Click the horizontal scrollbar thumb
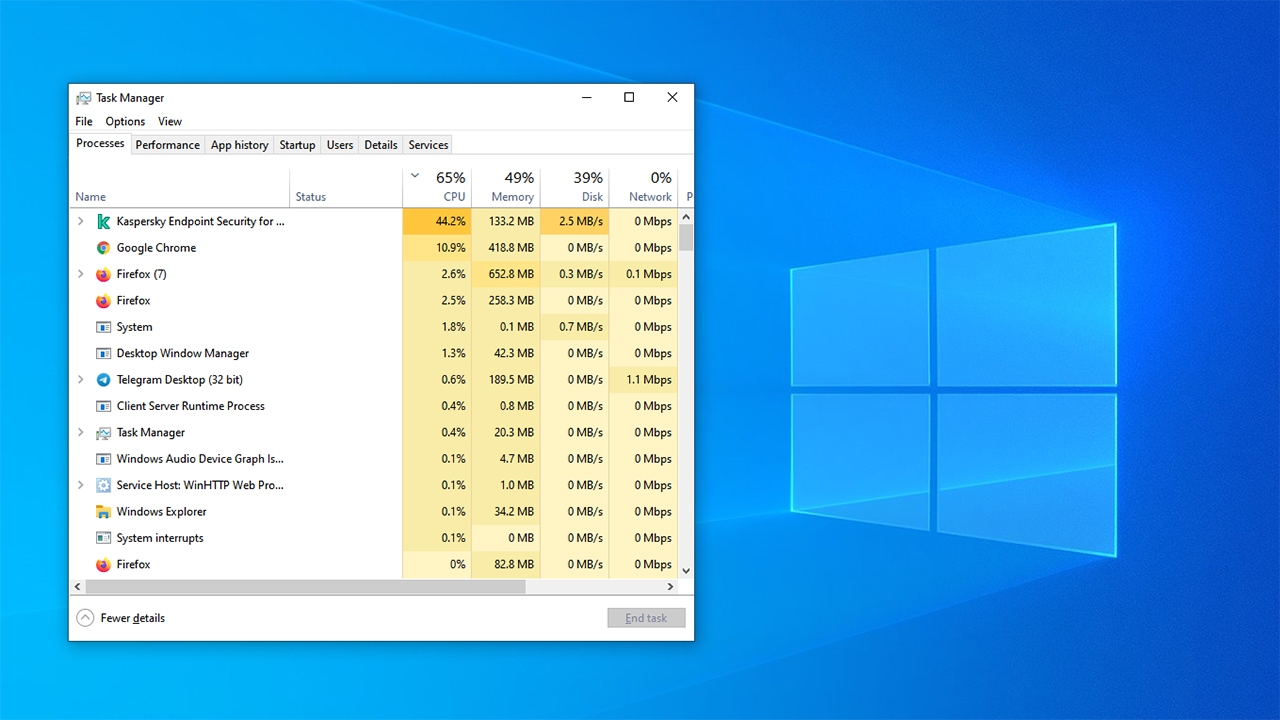 click(x=306, y=587)
